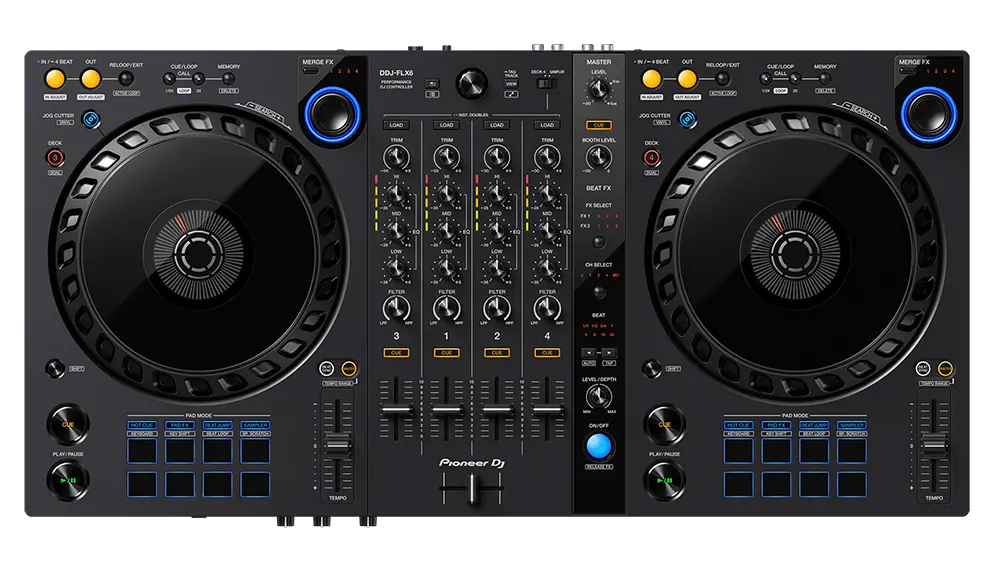Start playback with left deck PLAY/PAUSE
Screen dimensions: 1000x569
point(68,480)
